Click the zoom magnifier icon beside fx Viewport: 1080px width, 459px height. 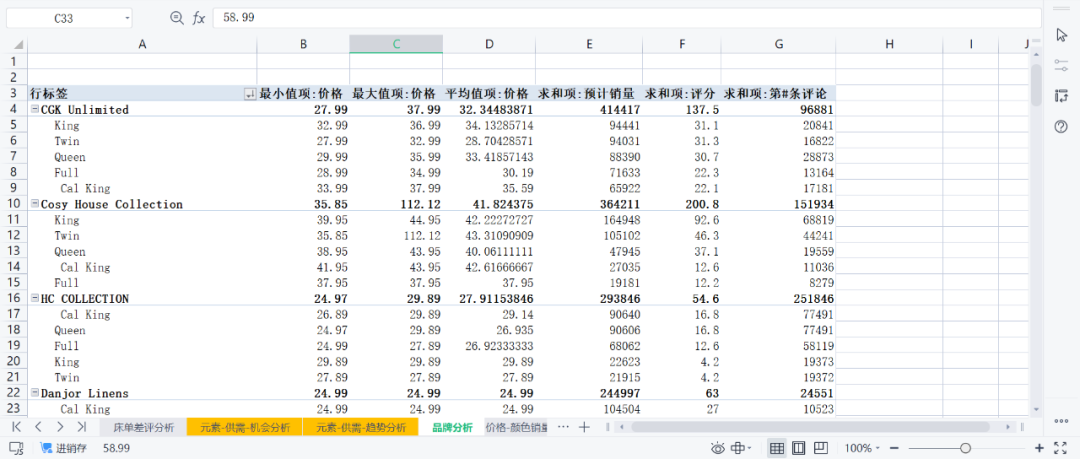[177, 19]
